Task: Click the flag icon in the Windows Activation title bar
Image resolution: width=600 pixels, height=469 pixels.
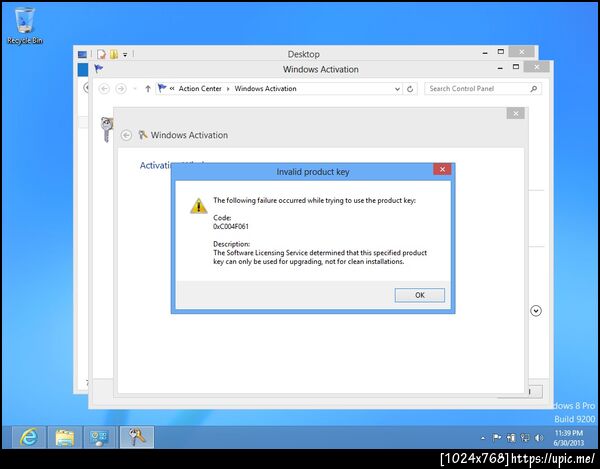Action: tap(98, 68)
